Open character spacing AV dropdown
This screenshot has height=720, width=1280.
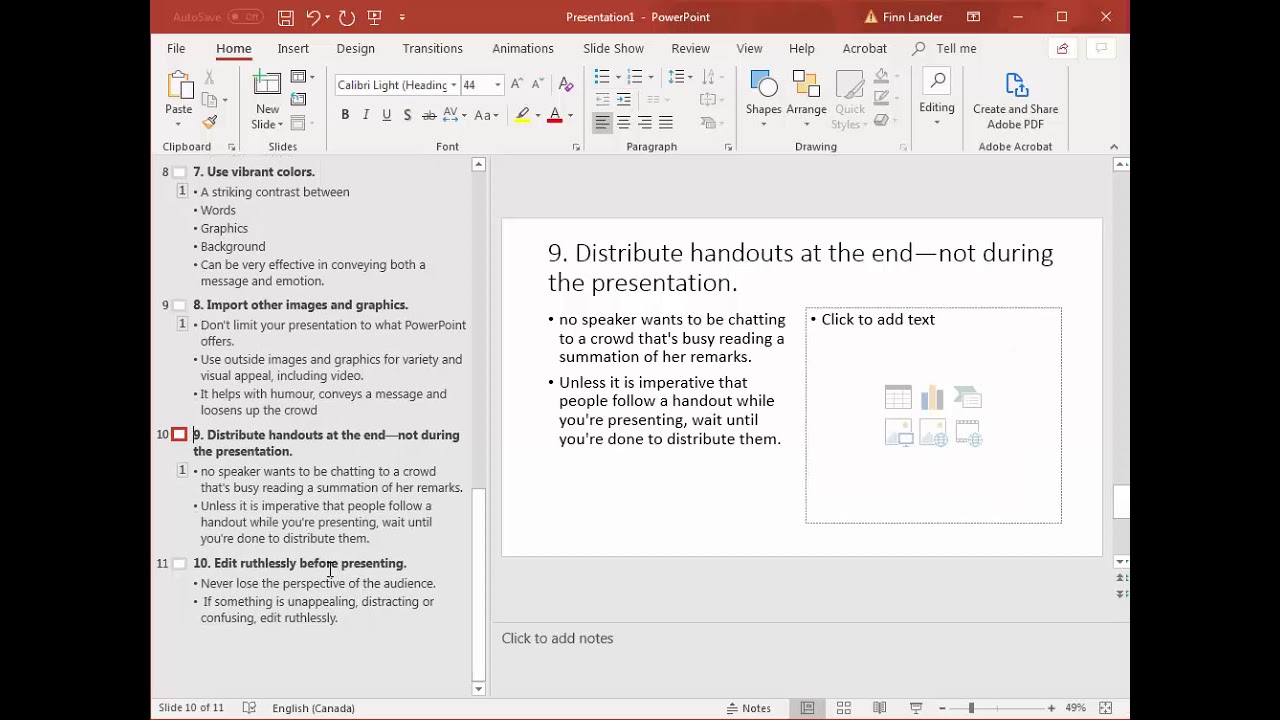(x=454, y=115)
